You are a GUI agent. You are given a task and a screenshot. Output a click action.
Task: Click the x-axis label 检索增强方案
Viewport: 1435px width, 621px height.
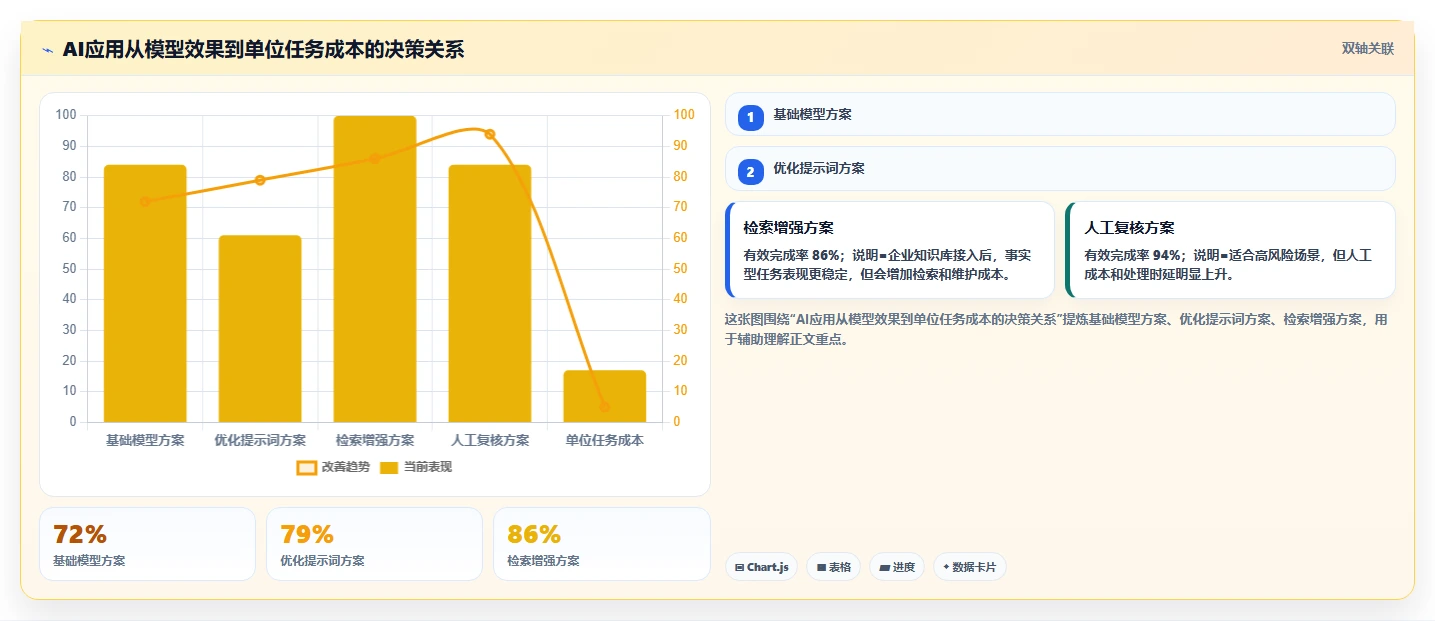pyautogui.click(x=375, y=440)
